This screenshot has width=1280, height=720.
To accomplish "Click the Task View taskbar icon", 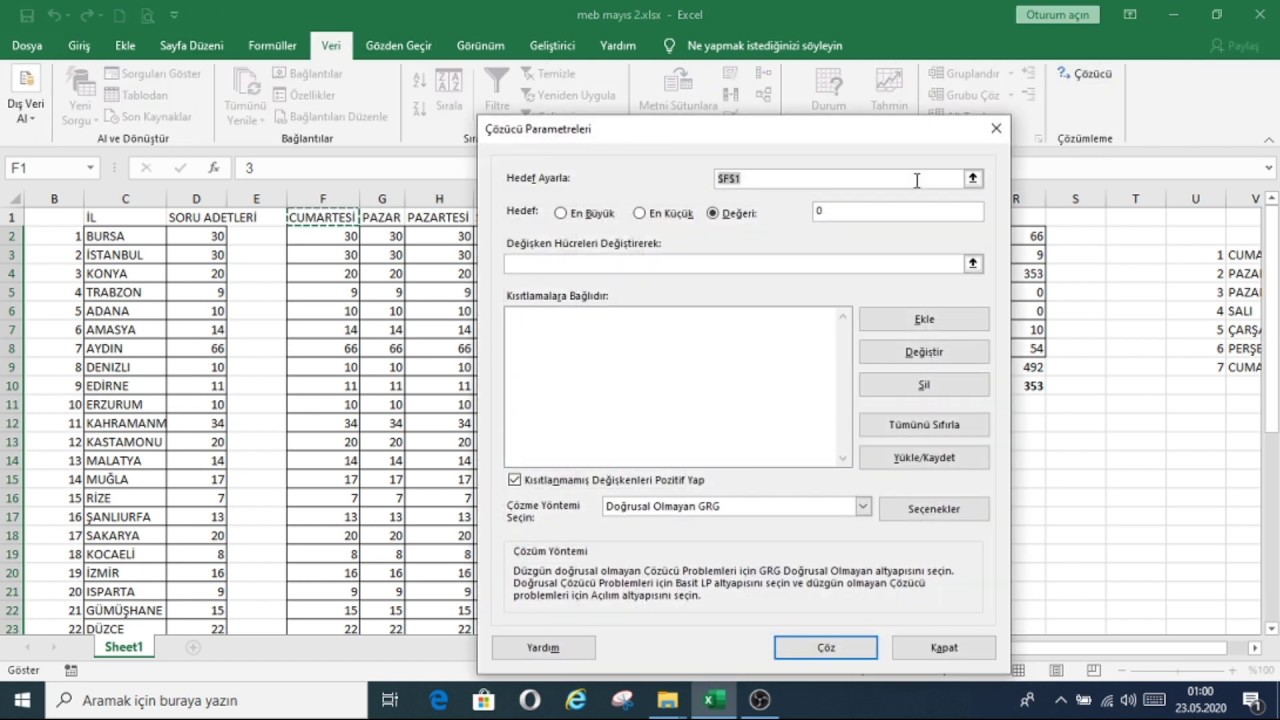I will pos(391,700).
